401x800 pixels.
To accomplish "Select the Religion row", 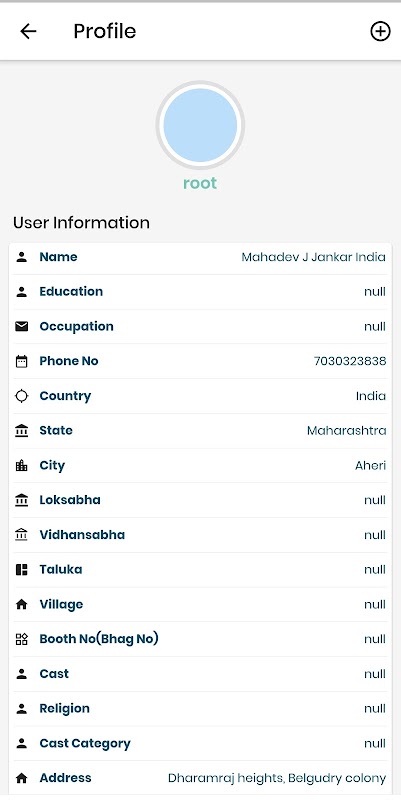I will click(x=200, y=709).
